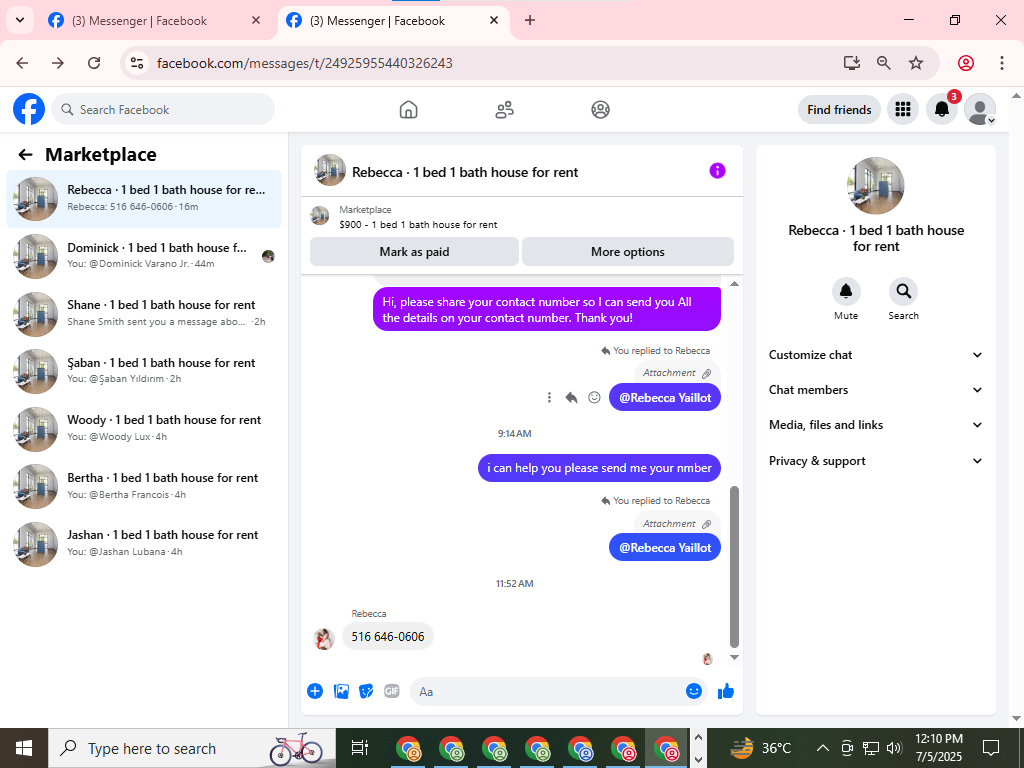Click the browser address bar URL

point(304,63)
